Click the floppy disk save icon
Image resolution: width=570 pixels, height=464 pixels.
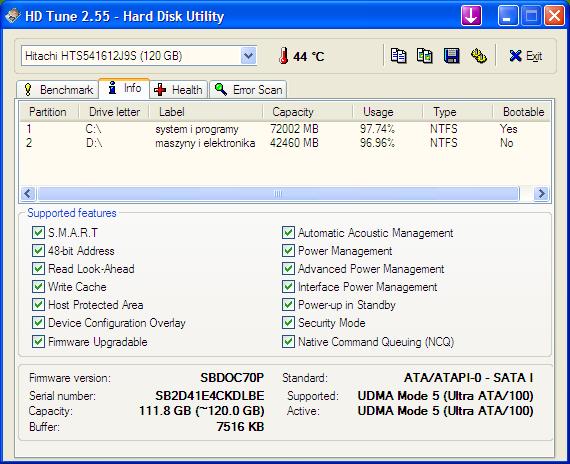click(451, 56)
